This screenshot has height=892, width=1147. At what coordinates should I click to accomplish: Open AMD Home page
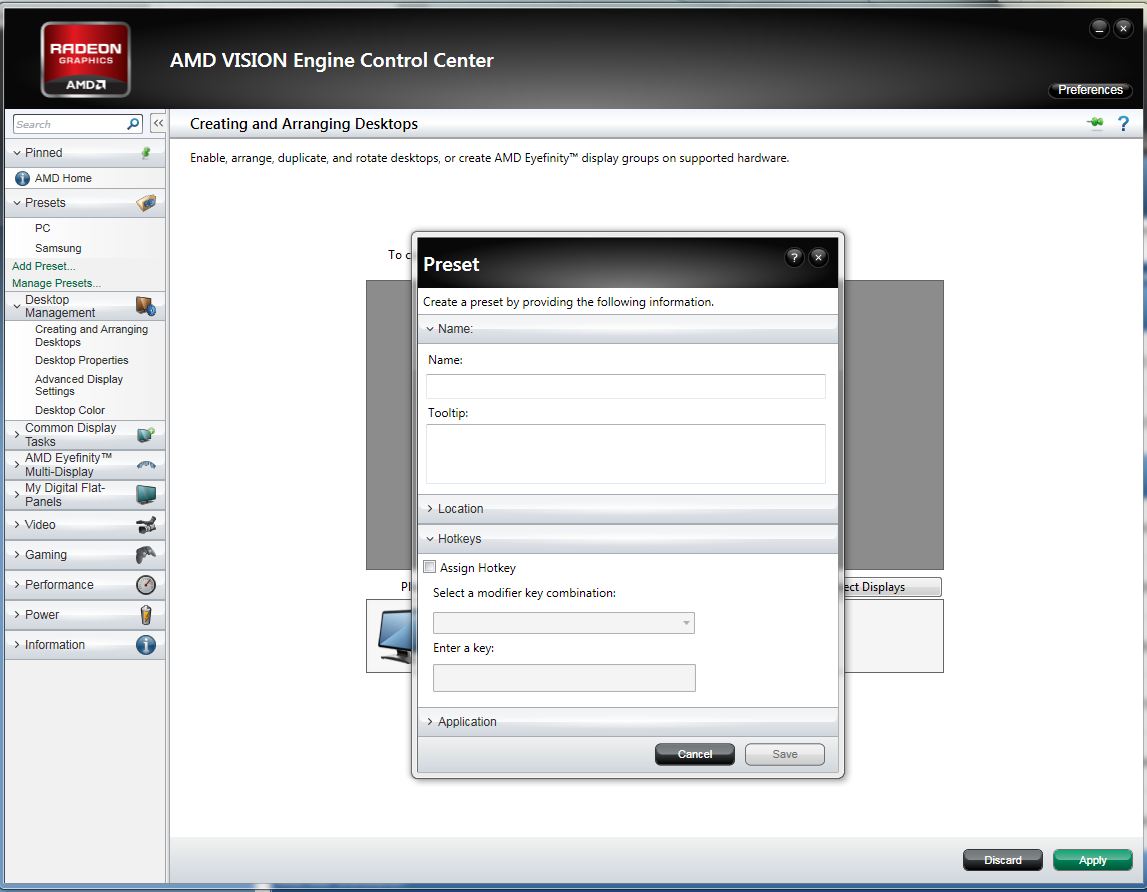click(x=63, y=178)
